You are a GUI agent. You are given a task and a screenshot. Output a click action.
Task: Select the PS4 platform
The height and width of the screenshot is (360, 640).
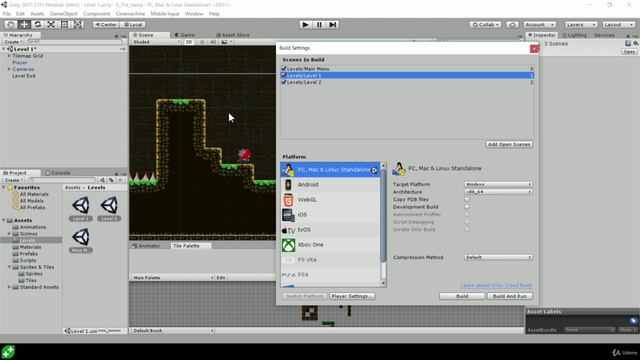[330, 275]
